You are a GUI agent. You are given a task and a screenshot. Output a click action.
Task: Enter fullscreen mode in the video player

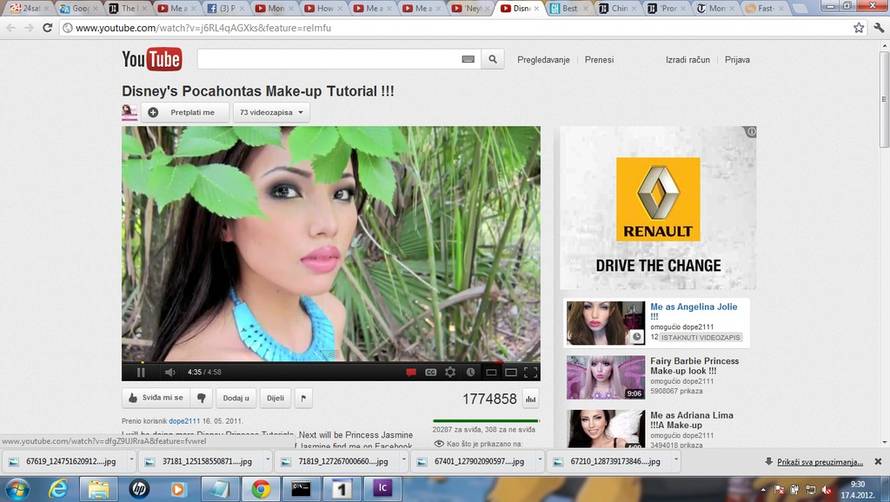point(531,373)
